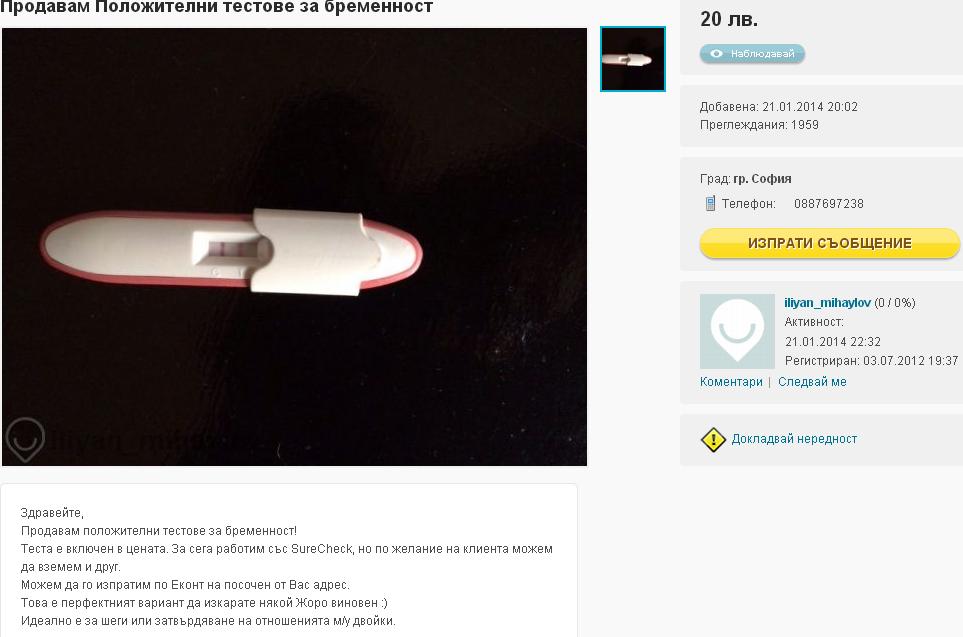Click the seller avatar smiley pin icon

pos(737,331)
